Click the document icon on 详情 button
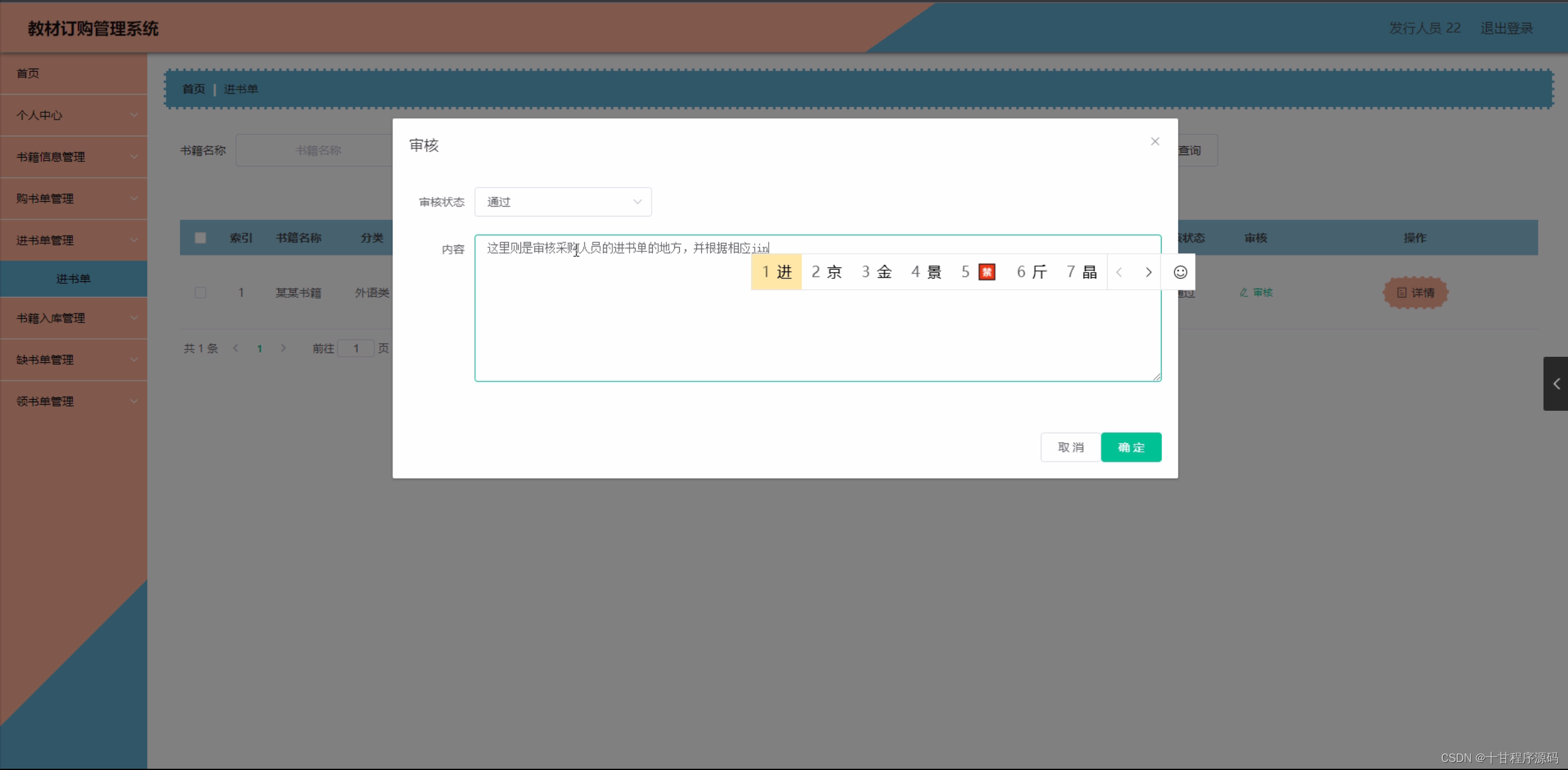This screenshot has height=770, width=1568. pyautogui.click(x=1402, y=292)
